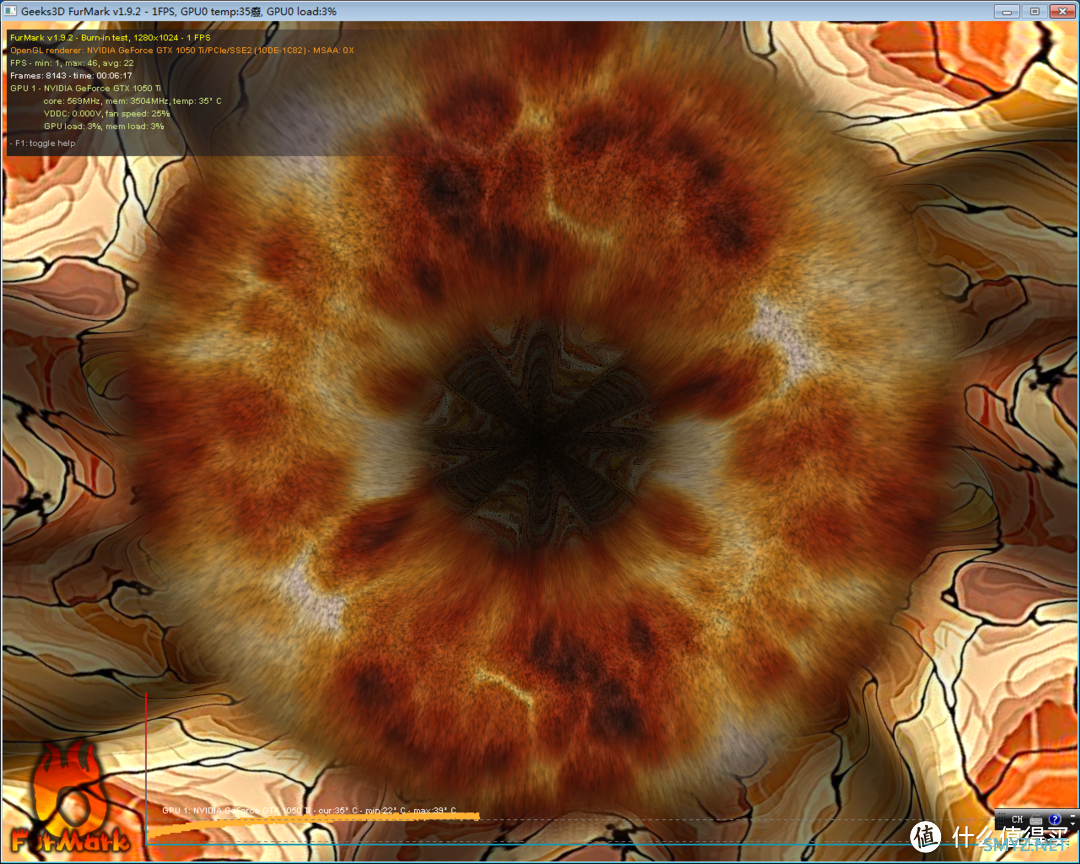
Task: Open the language bar options arrow
Action: pos(1072,824)
